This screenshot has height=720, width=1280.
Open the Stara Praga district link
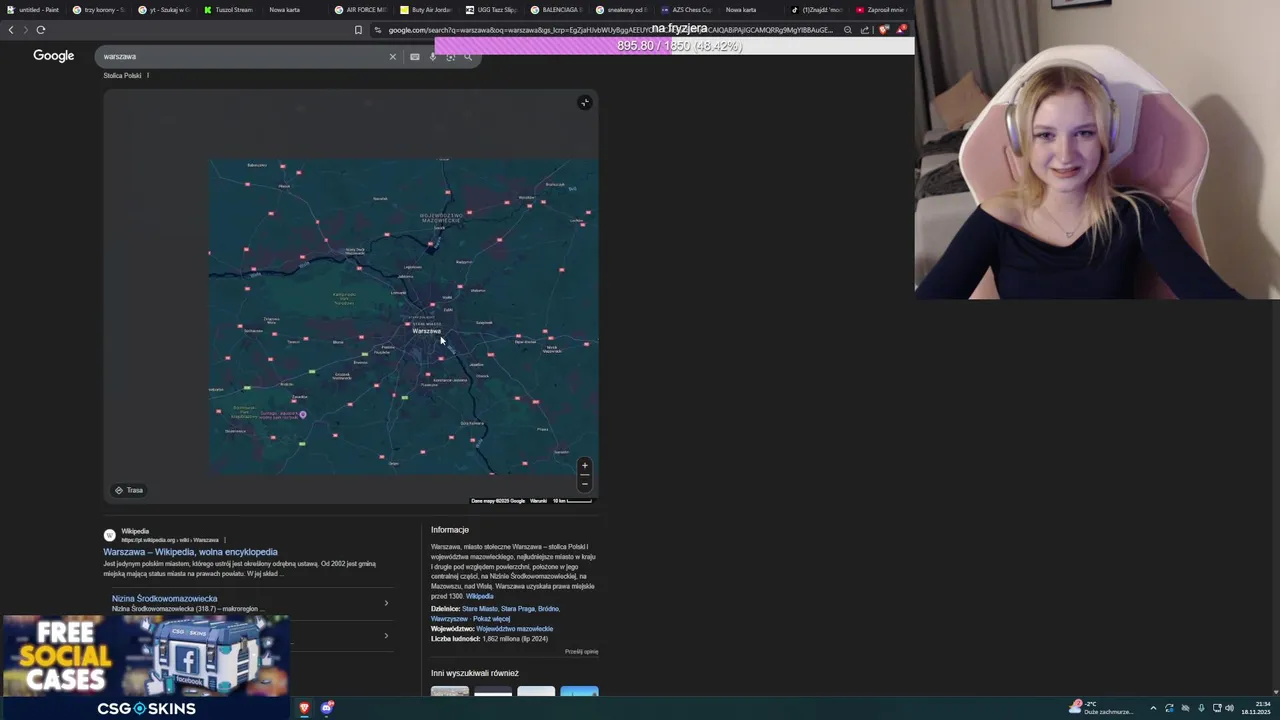pyautogui.click(x=518, y=609)
